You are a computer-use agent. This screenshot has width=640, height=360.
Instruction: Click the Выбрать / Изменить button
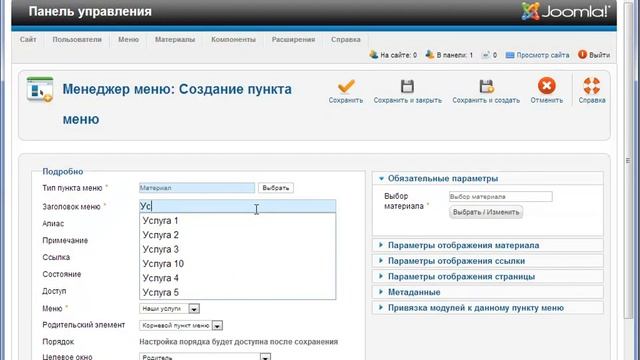coord(486,212)
